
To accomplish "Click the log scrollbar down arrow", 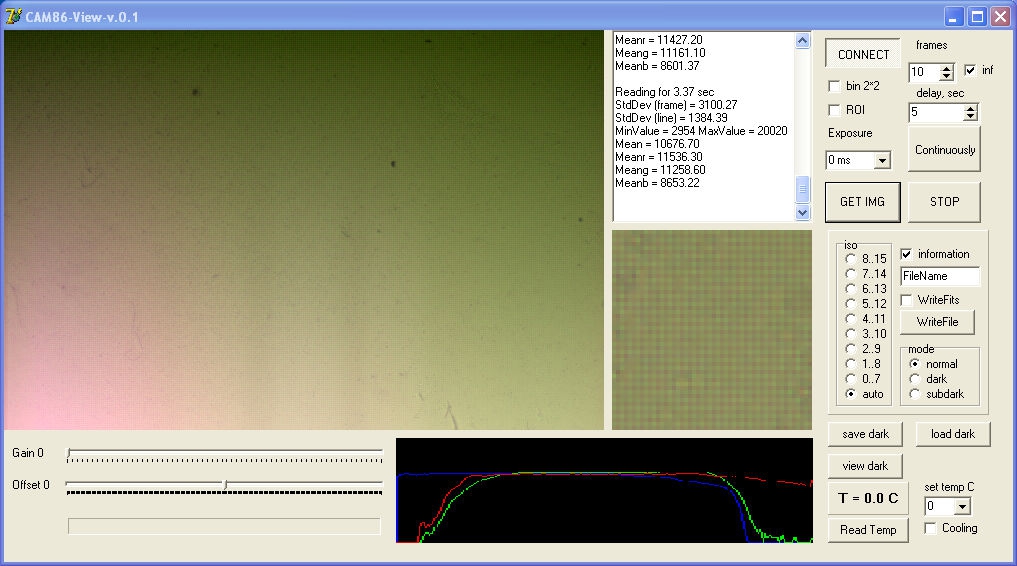I will click(802, 213).
